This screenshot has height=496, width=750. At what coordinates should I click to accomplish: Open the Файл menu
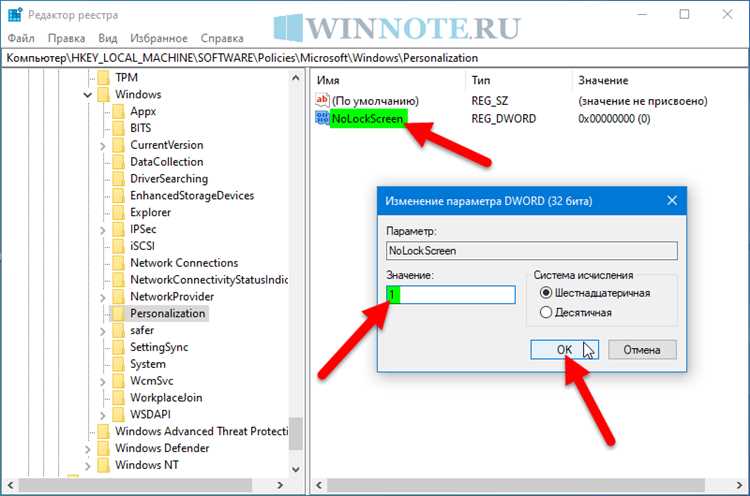pyautogui.click(x=21, y=38)
